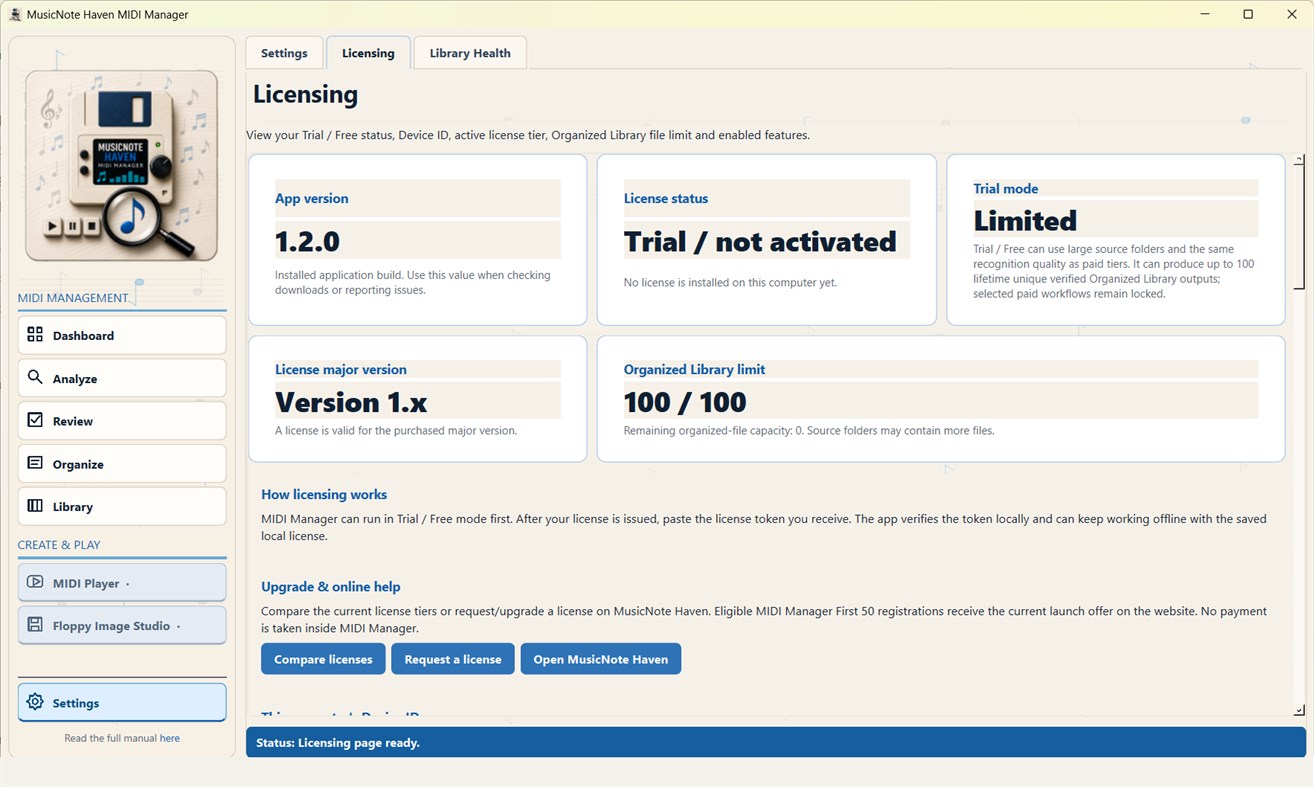
Task: Click the 'No license is installed' message
Action: pyautogui.click(x=730, y=283)
